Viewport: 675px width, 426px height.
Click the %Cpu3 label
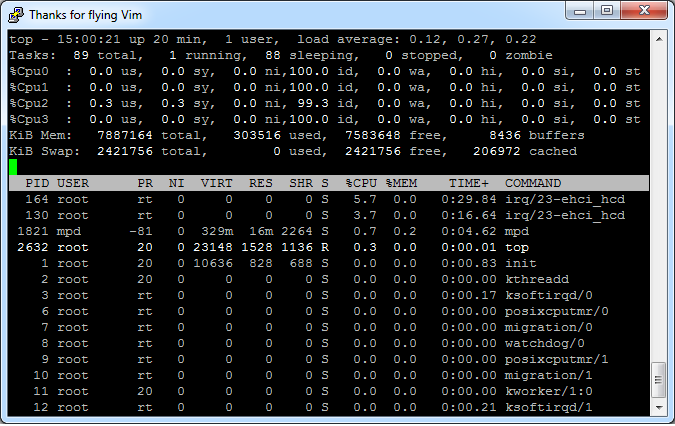(x=29, y=119)
